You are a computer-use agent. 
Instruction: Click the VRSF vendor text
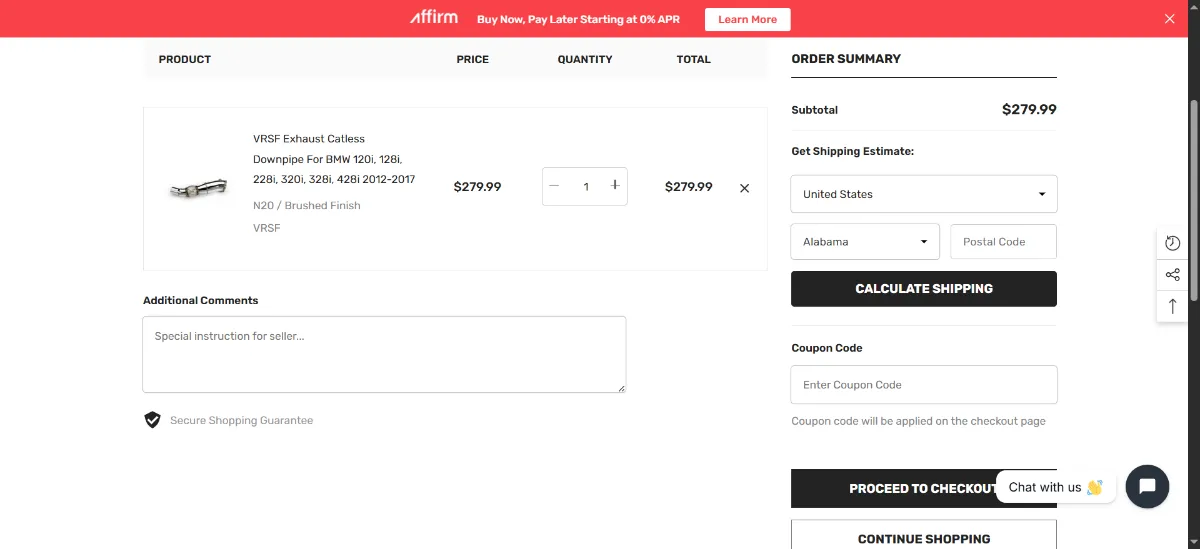[x=266, y=228]
